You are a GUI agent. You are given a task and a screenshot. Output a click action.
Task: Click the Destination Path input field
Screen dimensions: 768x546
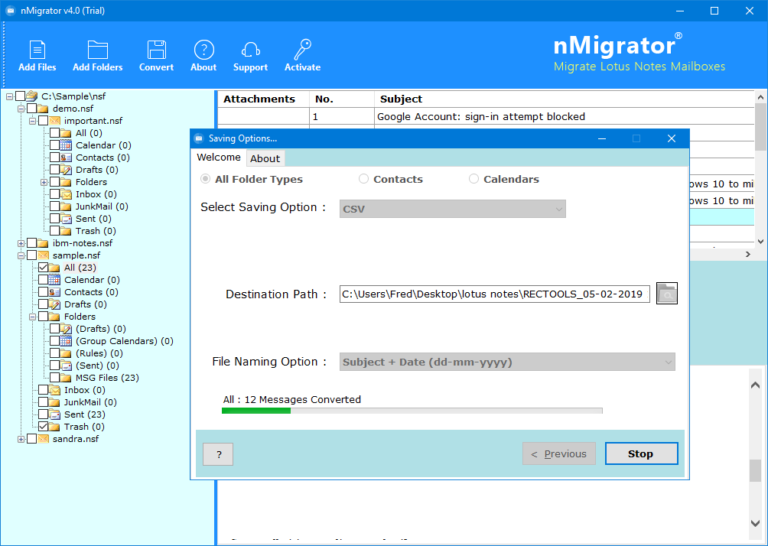pos(494,294)
